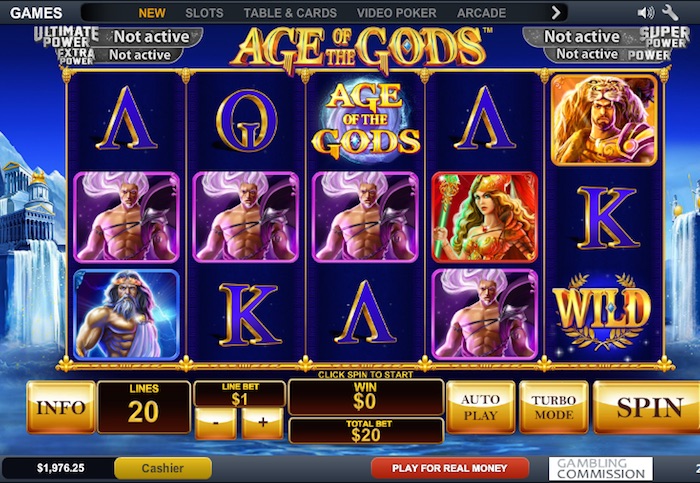Click the Zeus symbol with lightning on reel one
The width and height of the screenshot is (700, 483).
coord(126,314)
